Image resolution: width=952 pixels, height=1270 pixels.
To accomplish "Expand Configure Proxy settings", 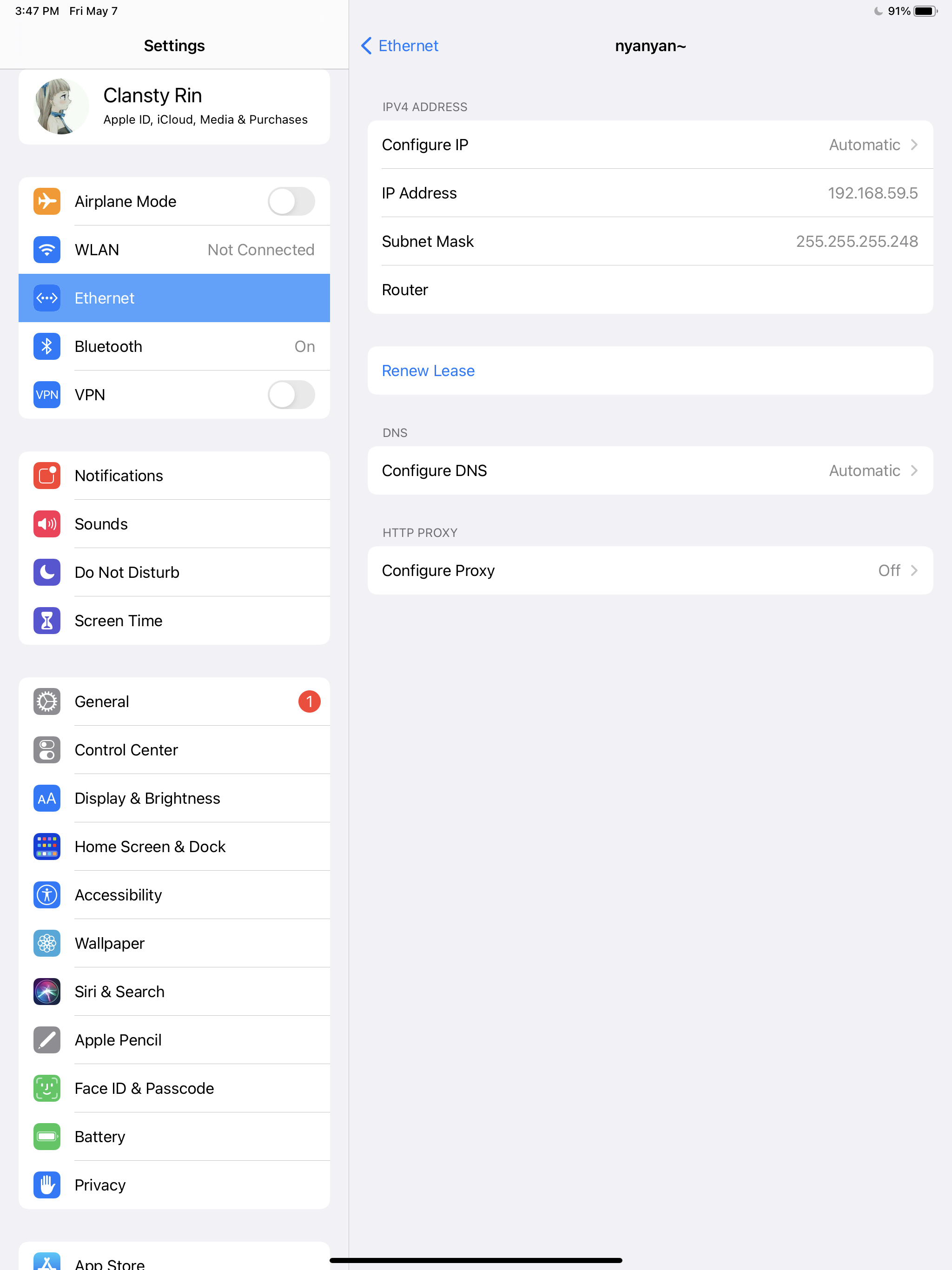I will (650, 570).
